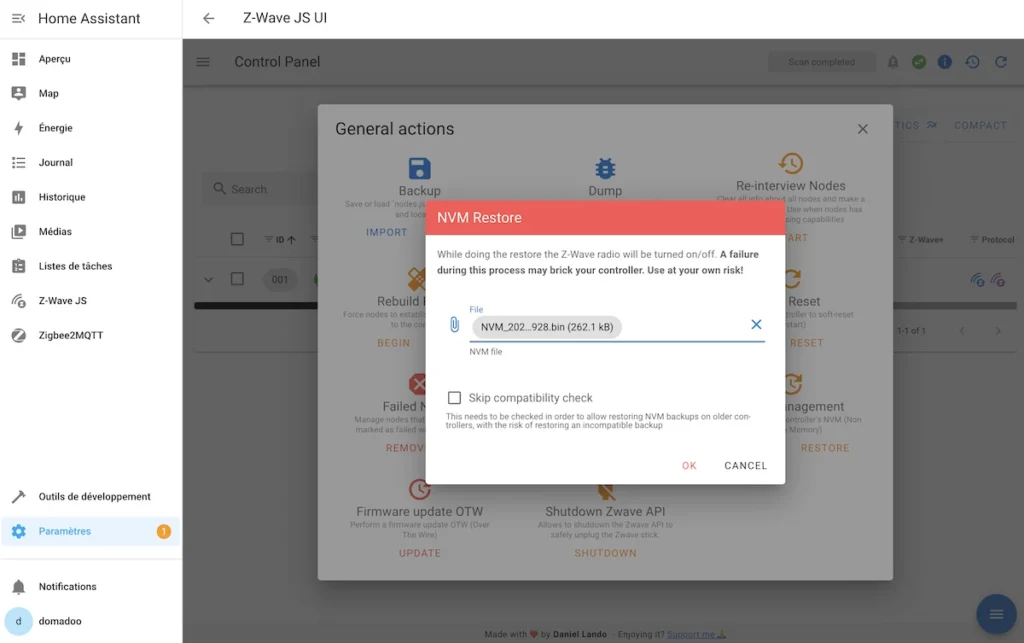Click the paperclip file attach icon
This screenshot has height=643, width=1024.
455,324
